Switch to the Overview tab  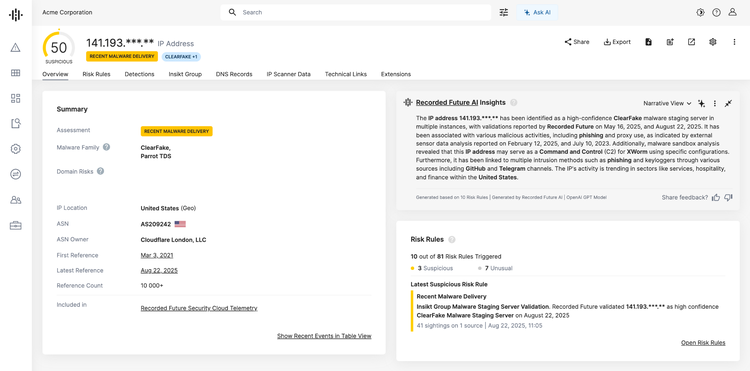(x=55, y=74)
